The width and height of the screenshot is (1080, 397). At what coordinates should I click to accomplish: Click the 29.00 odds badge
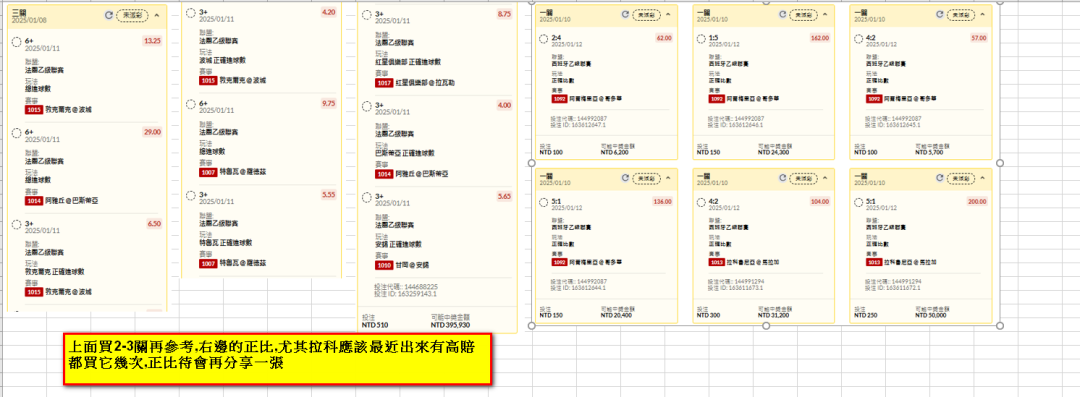pyautogui.click(x=152, y=132)
